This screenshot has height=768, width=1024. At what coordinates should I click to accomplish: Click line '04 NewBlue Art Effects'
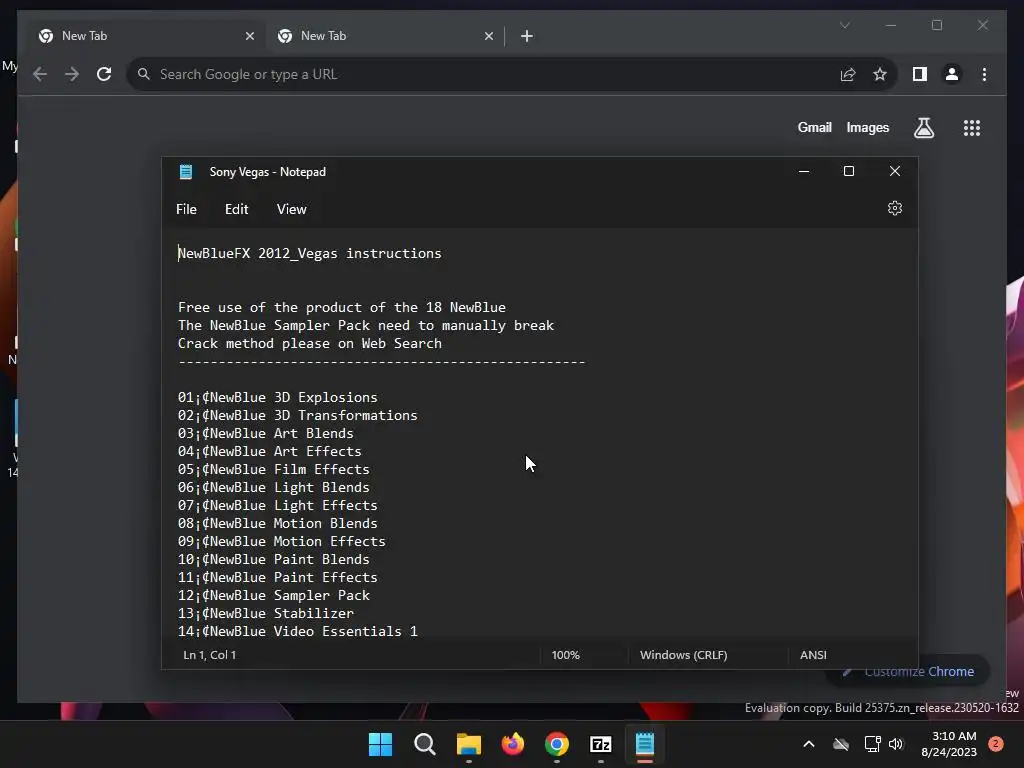[270, 451]
